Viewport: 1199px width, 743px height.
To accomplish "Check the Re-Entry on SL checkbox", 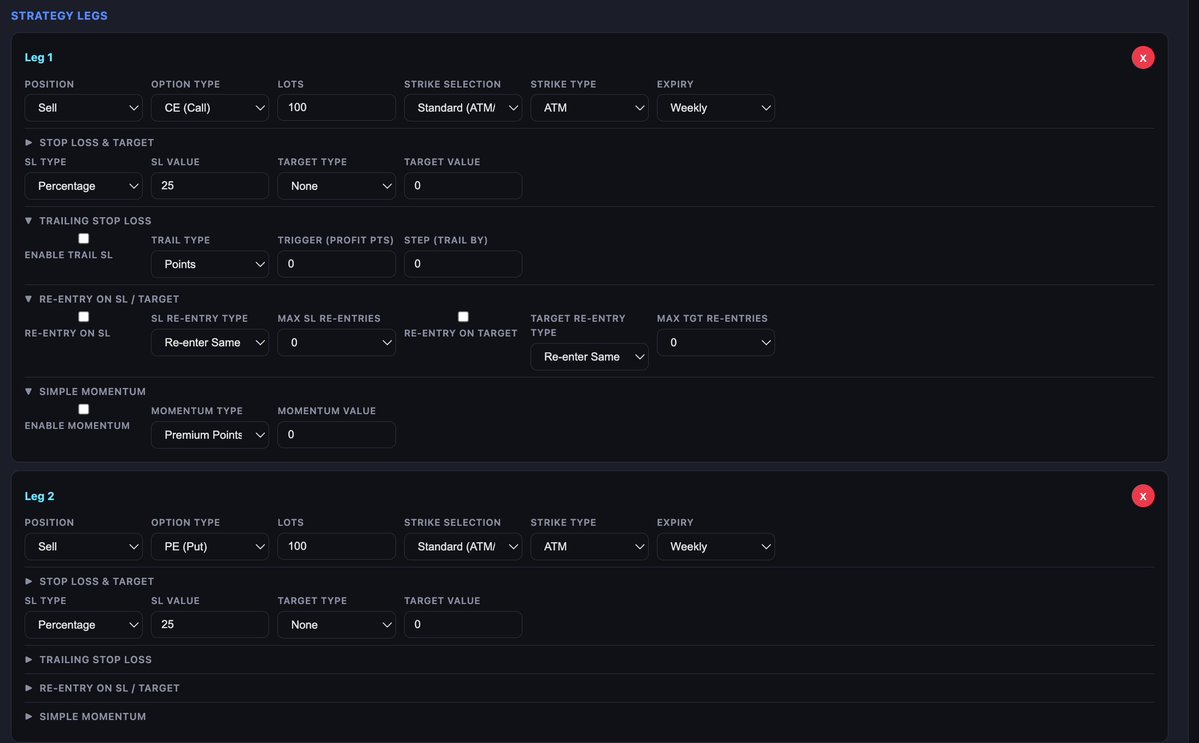I will tap(83, 316).
